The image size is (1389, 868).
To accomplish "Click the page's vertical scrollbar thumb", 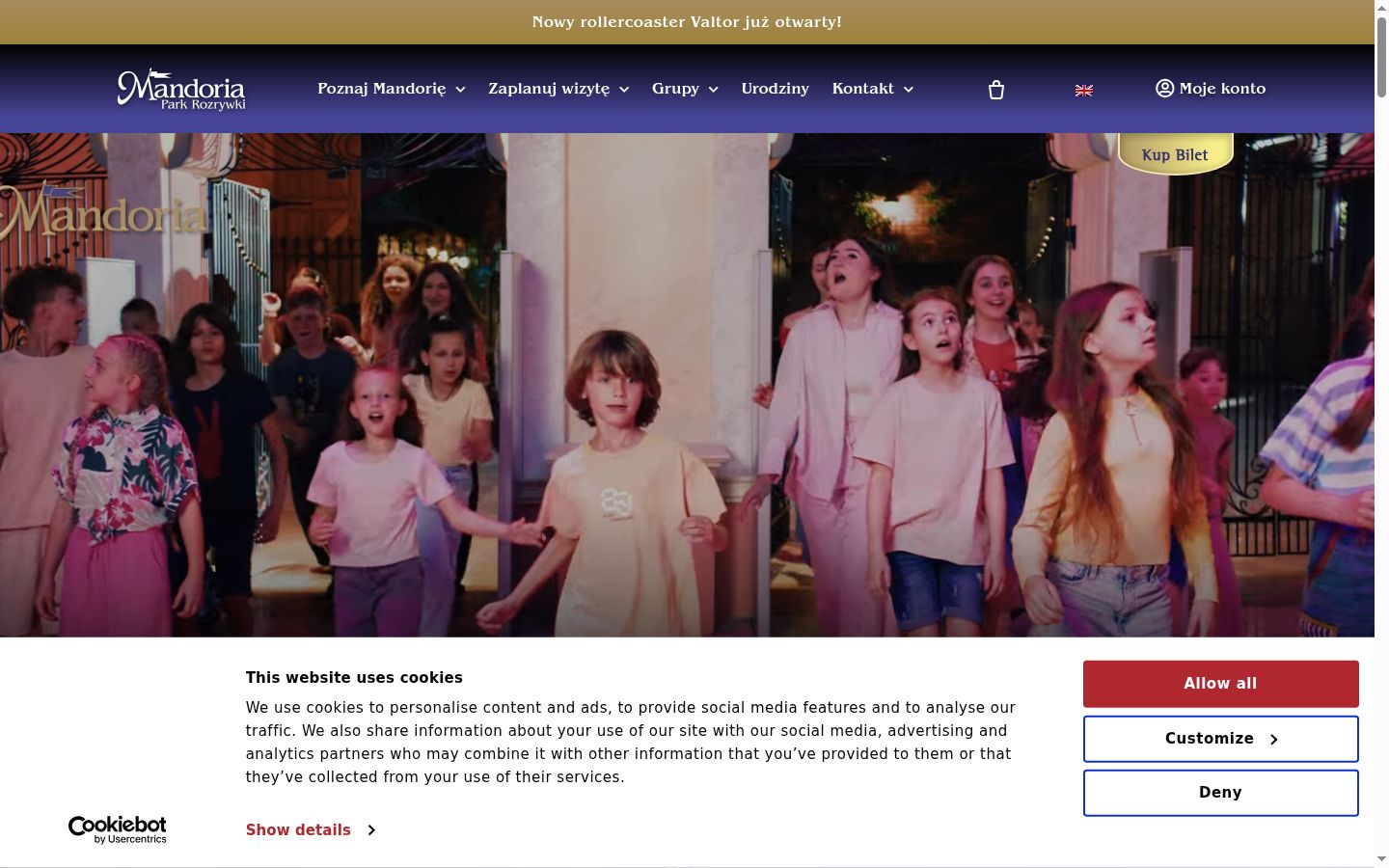I will 1381,56.
